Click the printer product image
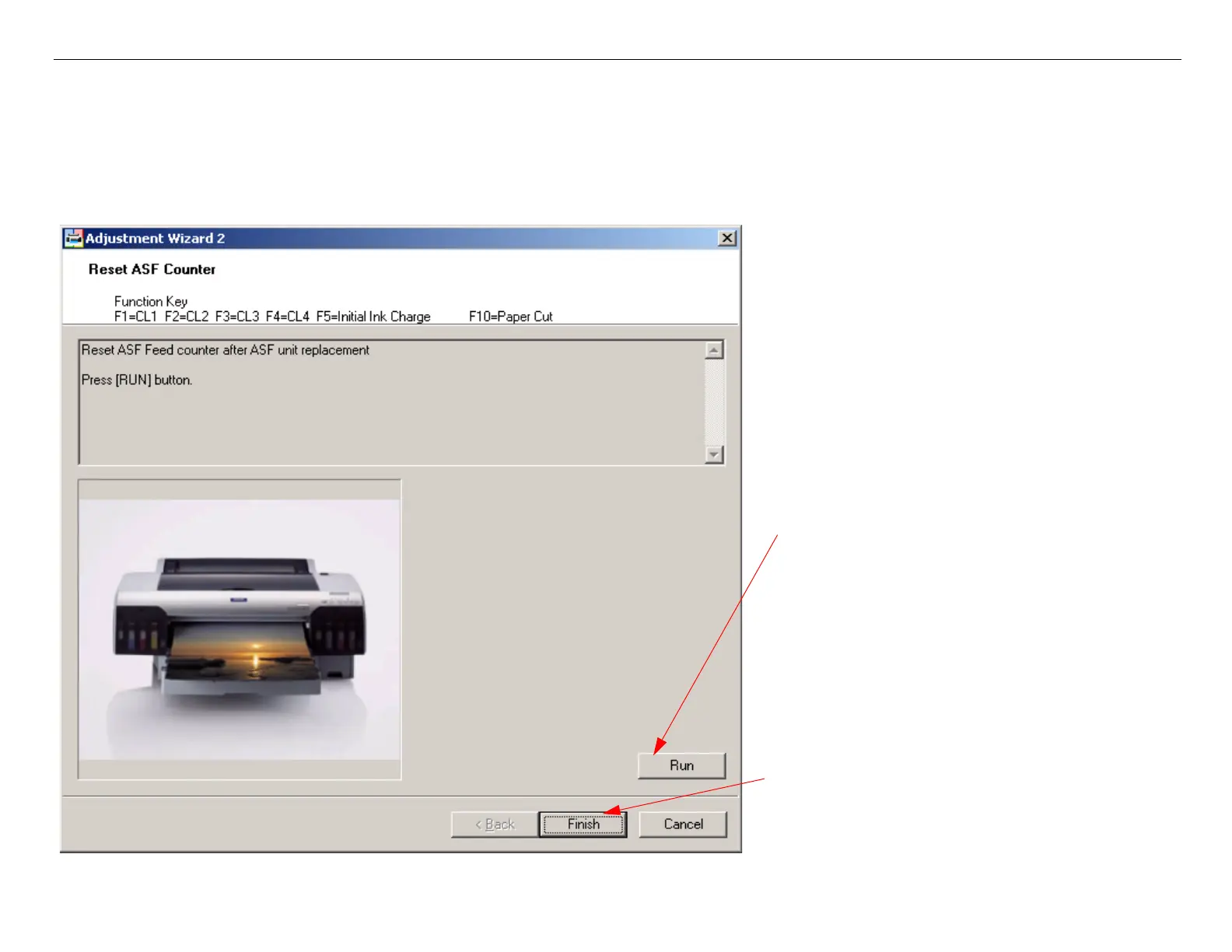Screen dimensions: 1232x952 coord(240,629)
